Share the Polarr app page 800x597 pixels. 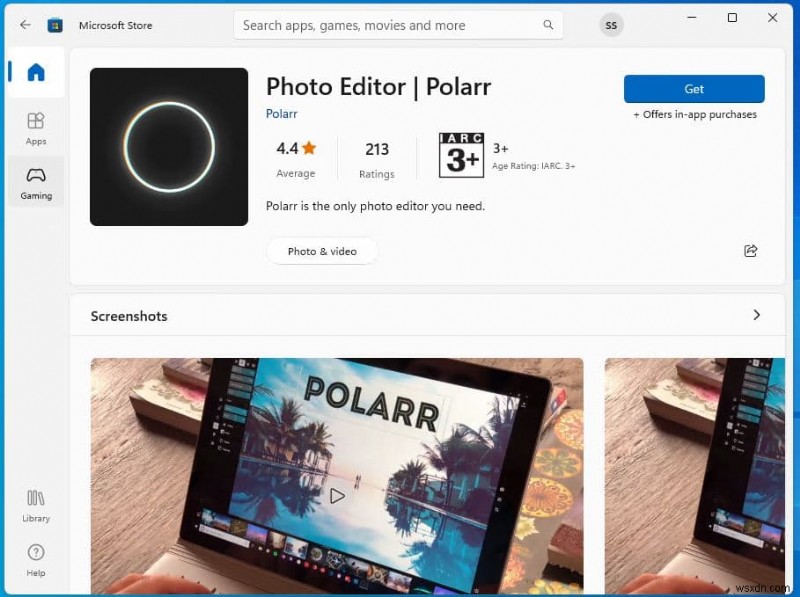751,251
